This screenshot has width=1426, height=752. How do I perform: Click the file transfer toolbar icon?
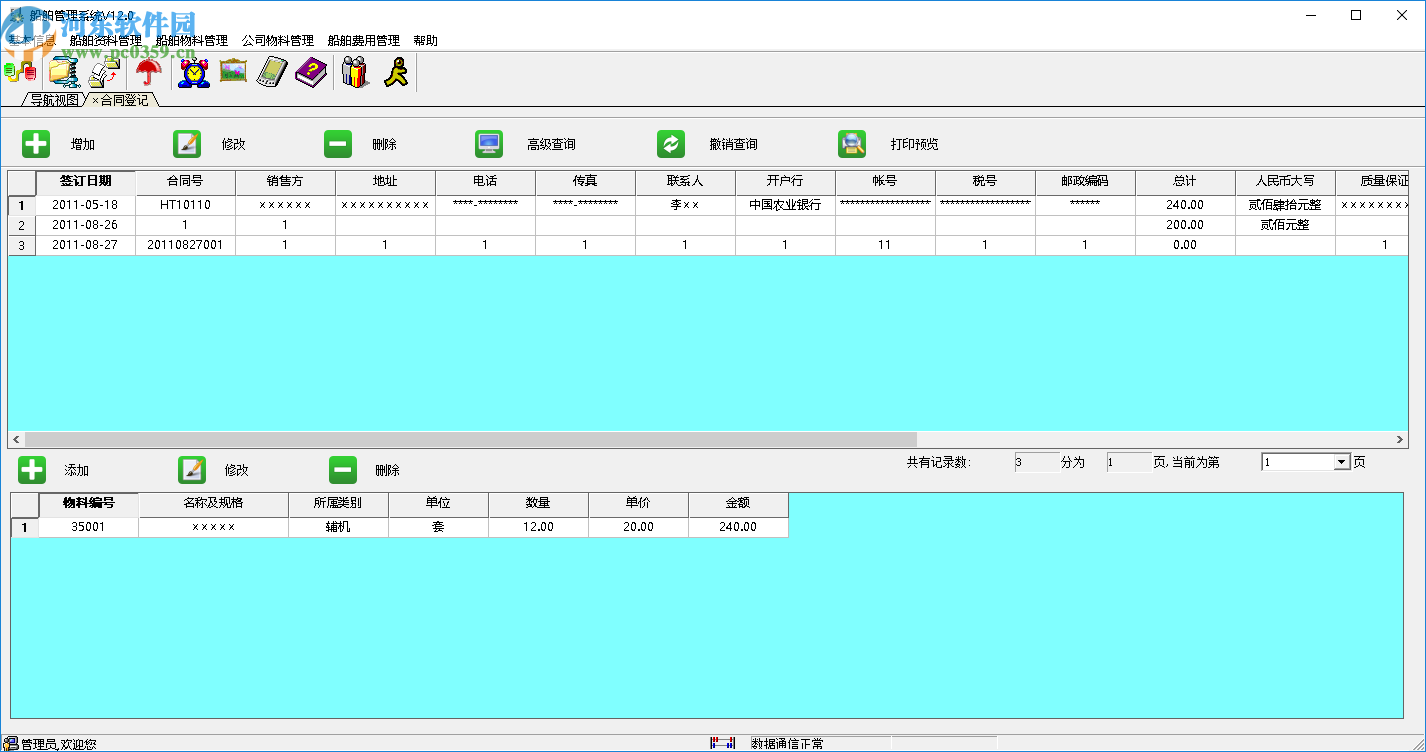tap(105, 72)
